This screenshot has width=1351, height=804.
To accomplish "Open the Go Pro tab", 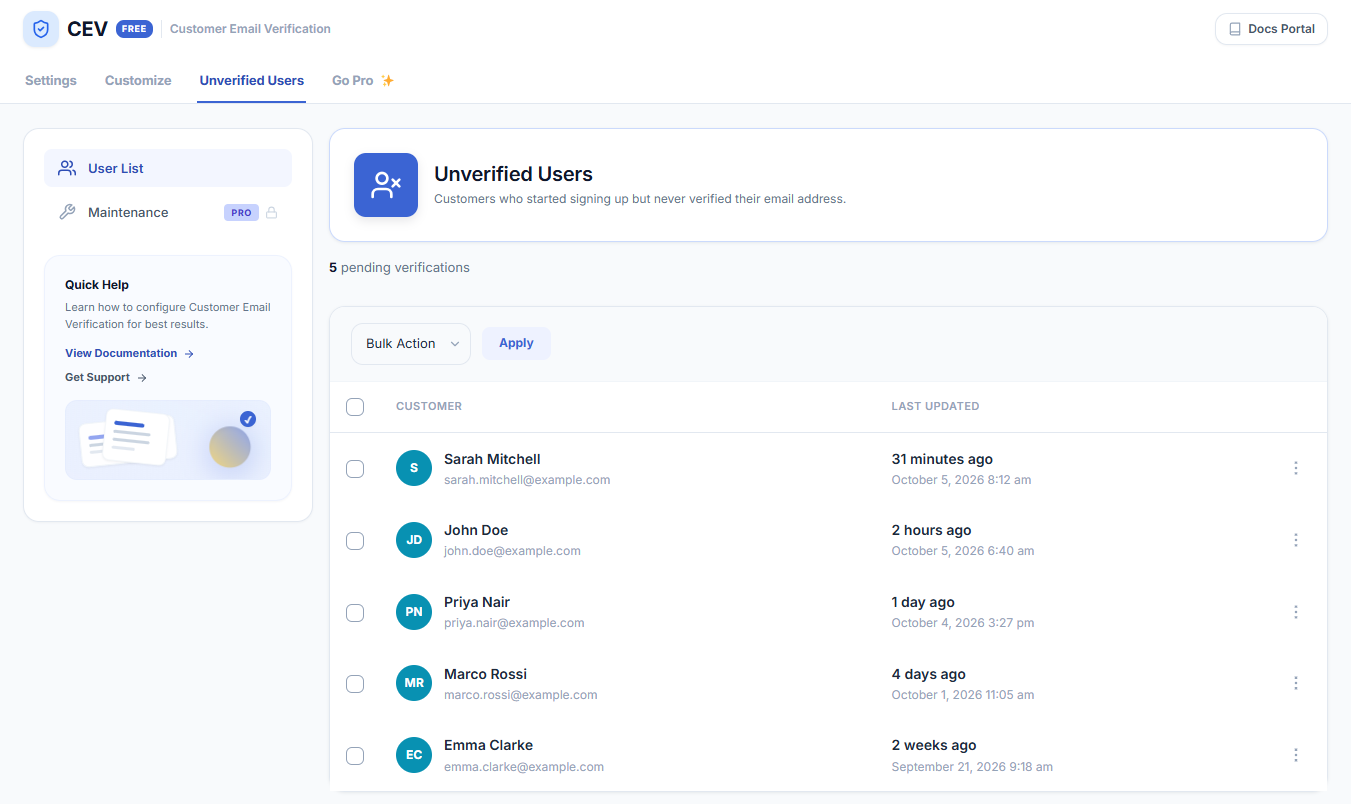I will 363,80.
